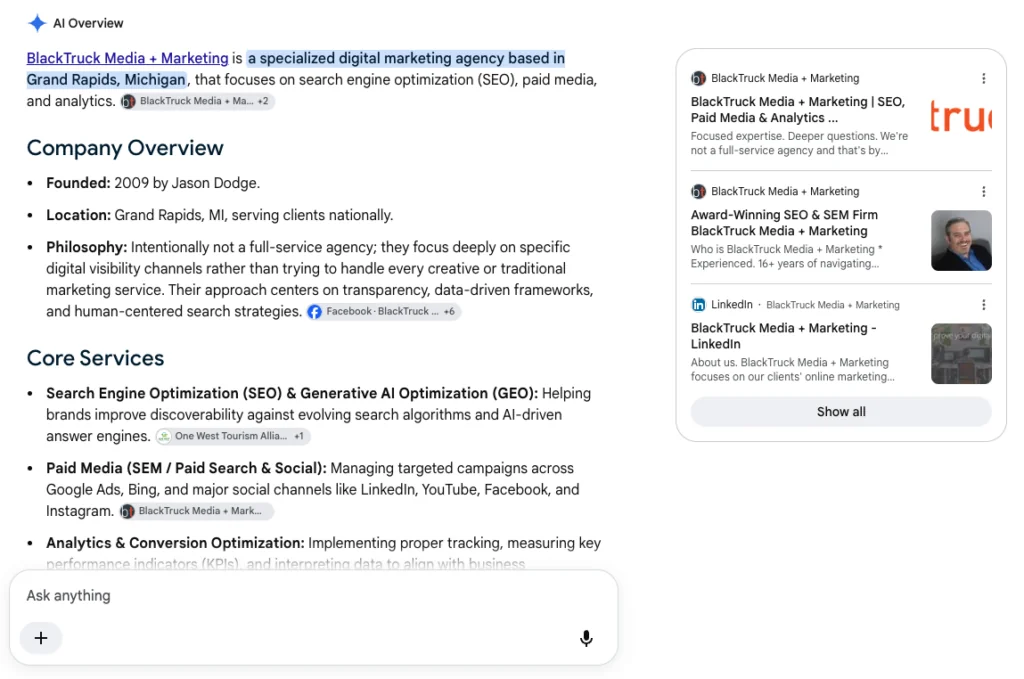Click BlackTruck favicon on second source card
Viewport: 1024px width, 679px height.
[698, 191]
